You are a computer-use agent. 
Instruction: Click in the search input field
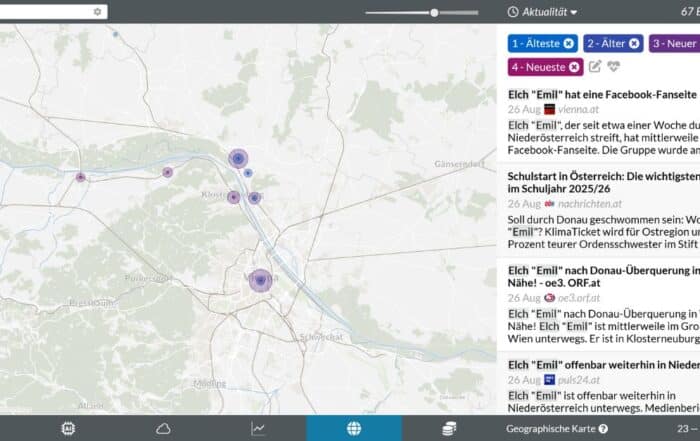(x=45, y=12)
